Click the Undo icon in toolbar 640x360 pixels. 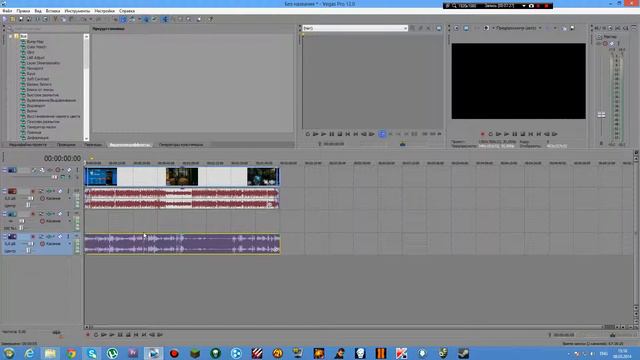(83, 19)
